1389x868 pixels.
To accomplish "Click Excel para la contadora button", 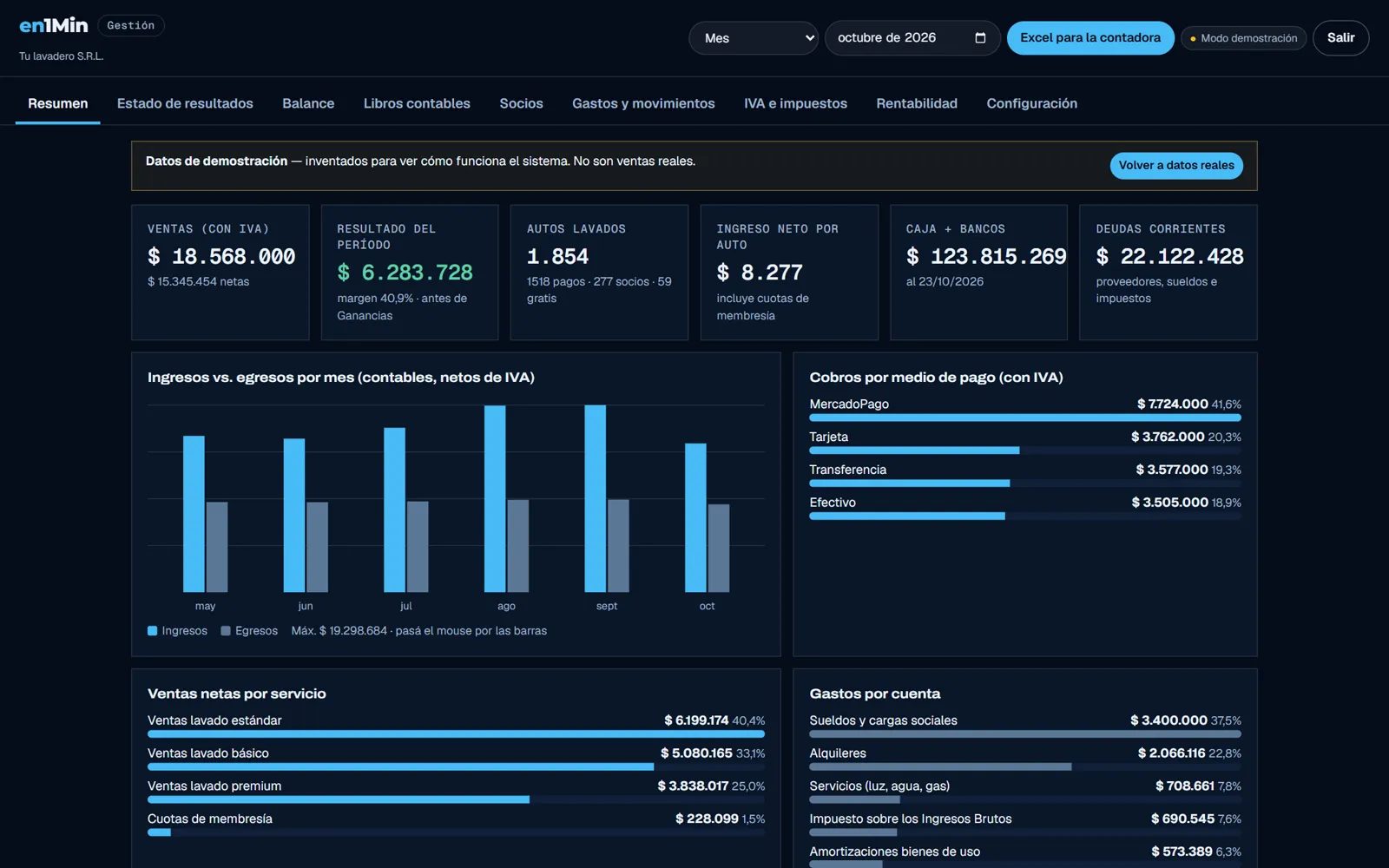I will pyautogui.click(x=1090, y=38).
